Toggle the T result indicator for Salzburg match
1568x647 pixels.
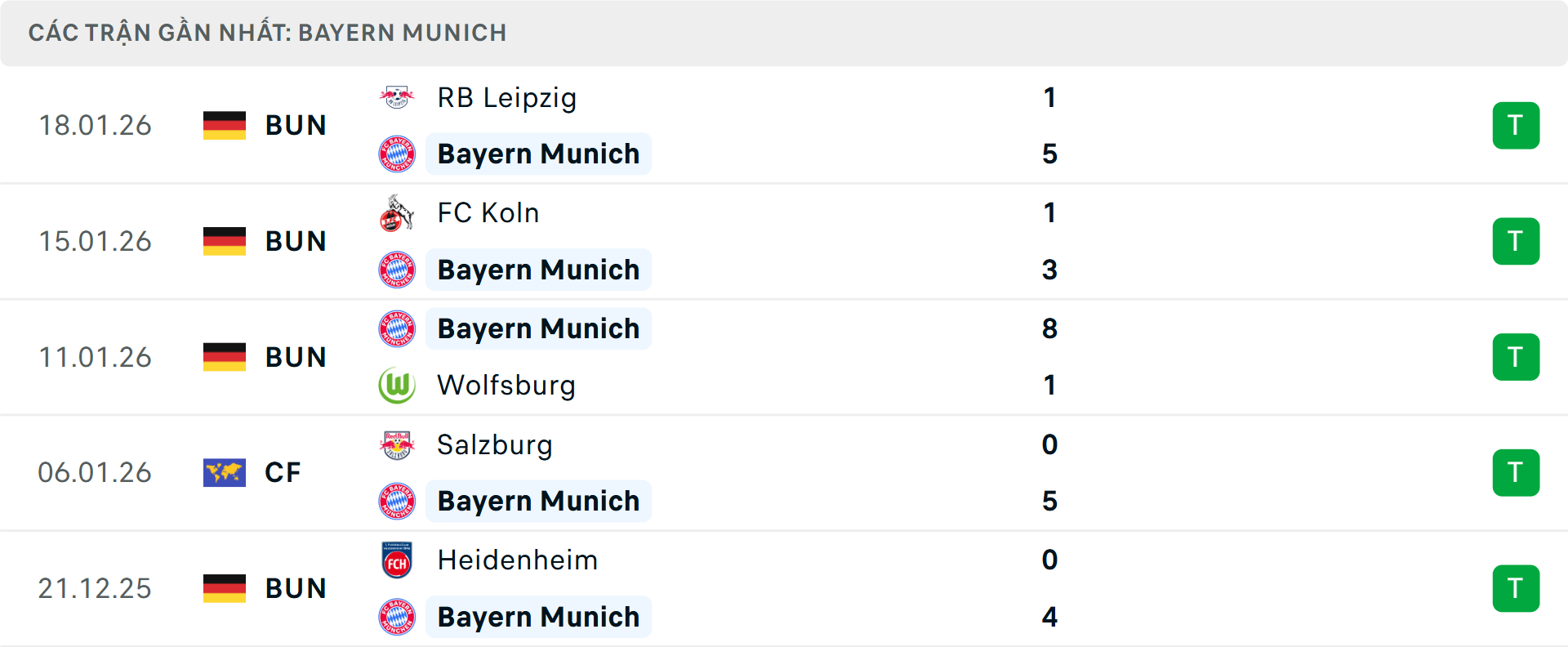1516,472
